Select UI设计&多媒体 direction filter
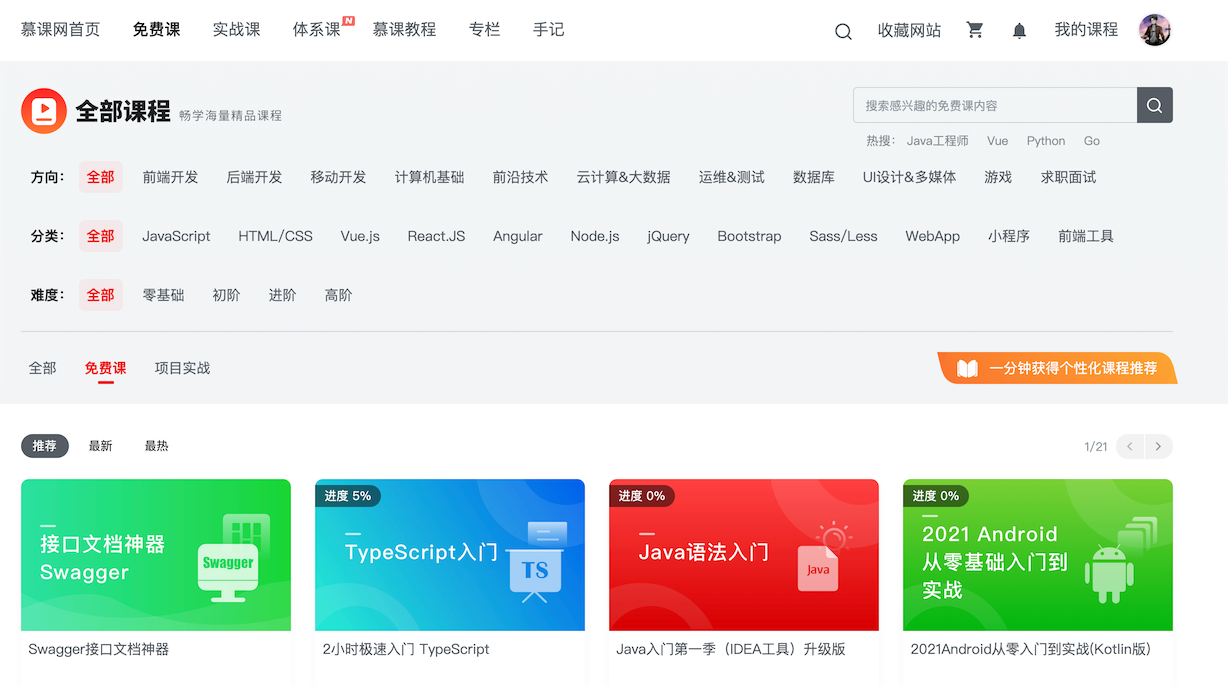Image resolution: width=1228 pixels, height=687 pixels. pyautogui.click(x=910, y=177)
